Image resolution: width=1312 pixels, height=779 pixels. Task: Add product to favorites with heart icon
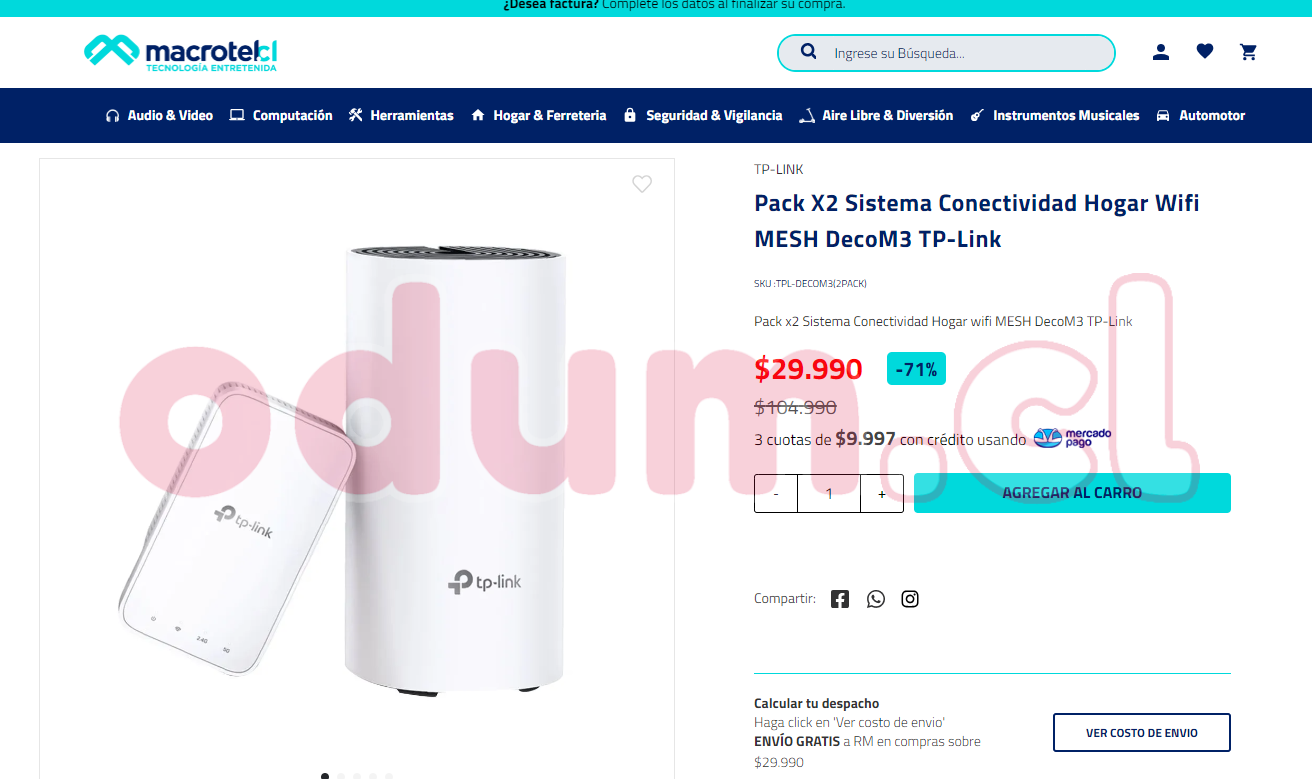tap(642, 184)
